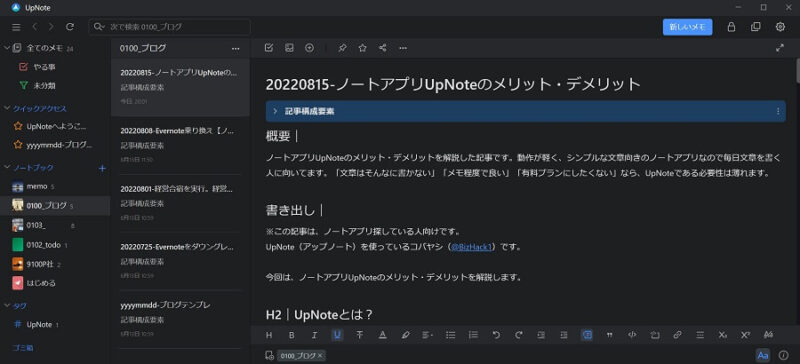
Task: Click the add notebook icon at bottom
Action: click(x=269, y=355)
